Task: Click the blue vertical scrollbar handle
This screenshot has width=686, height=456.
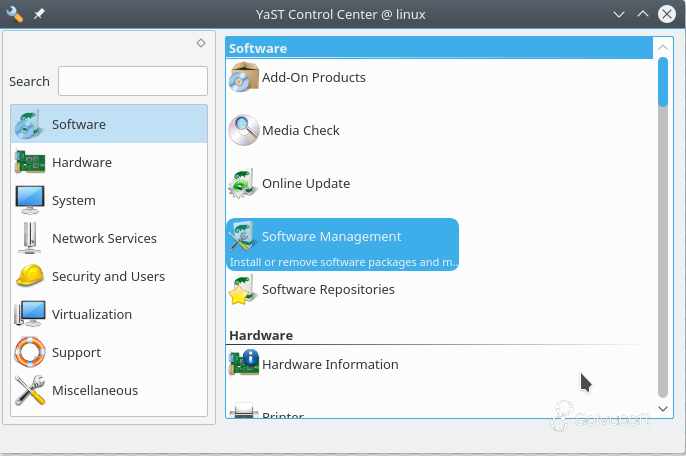Action: (663, 82)
